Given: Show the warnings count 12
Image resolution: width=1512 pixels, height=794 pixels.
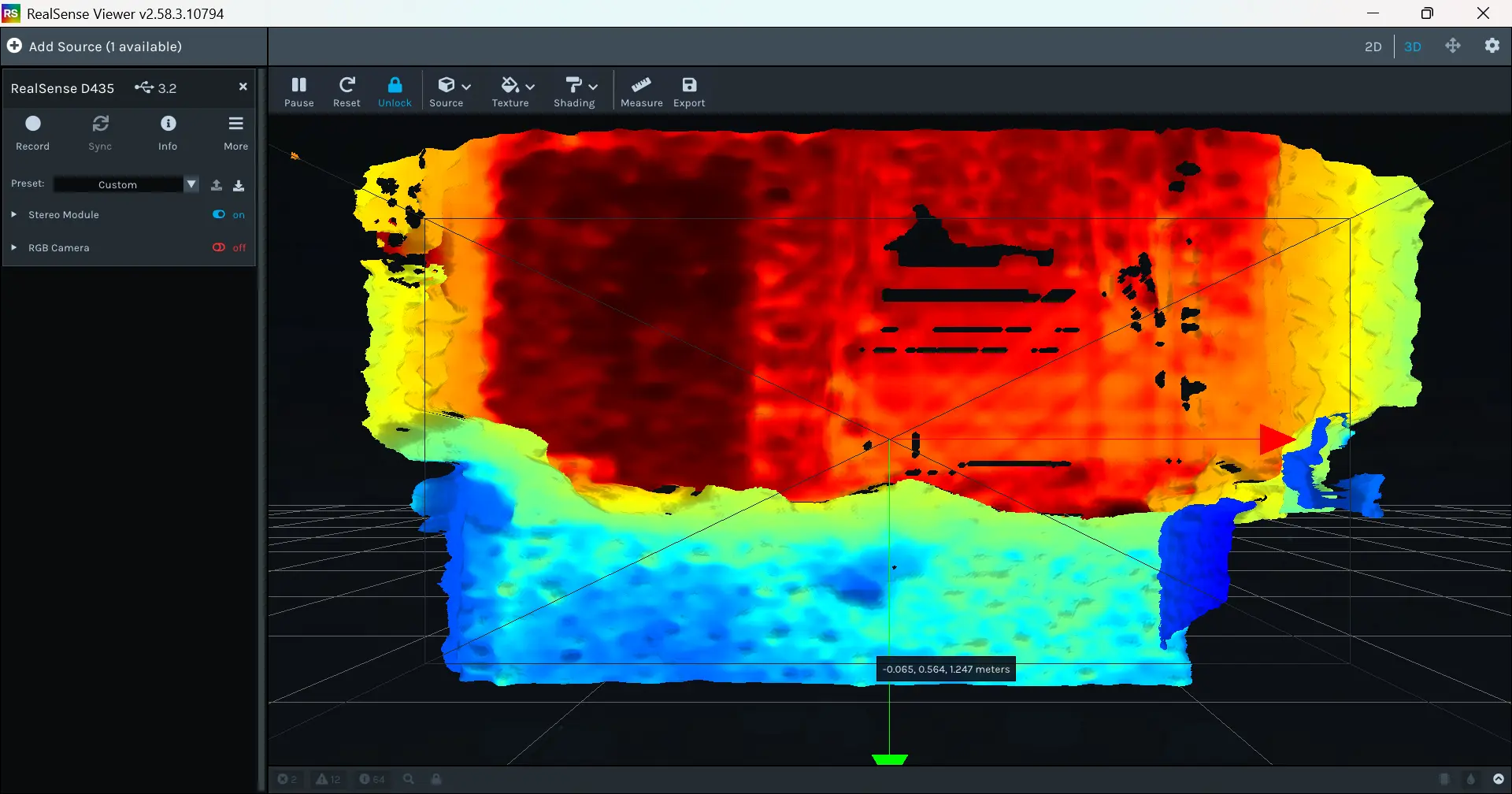Looking at the screenshot, I should point(328,779).
